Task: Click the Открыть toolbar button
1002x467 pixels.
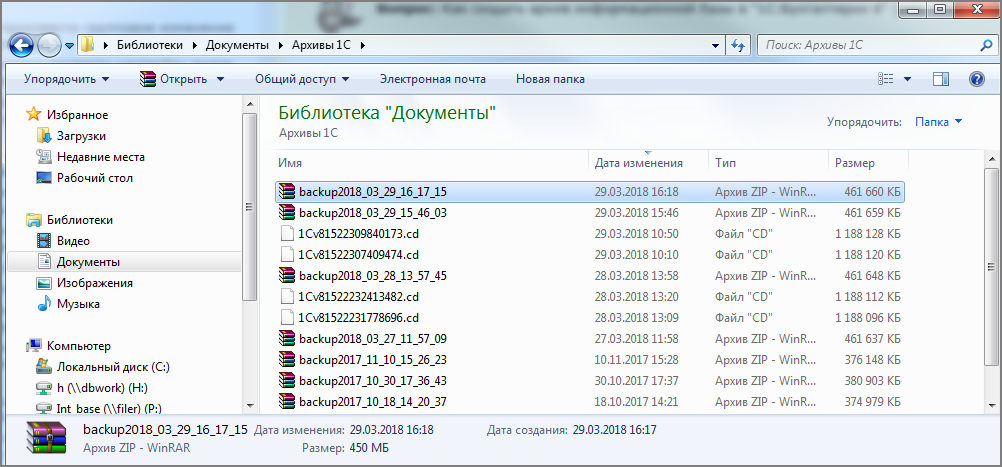Action: tap(182, 79)
